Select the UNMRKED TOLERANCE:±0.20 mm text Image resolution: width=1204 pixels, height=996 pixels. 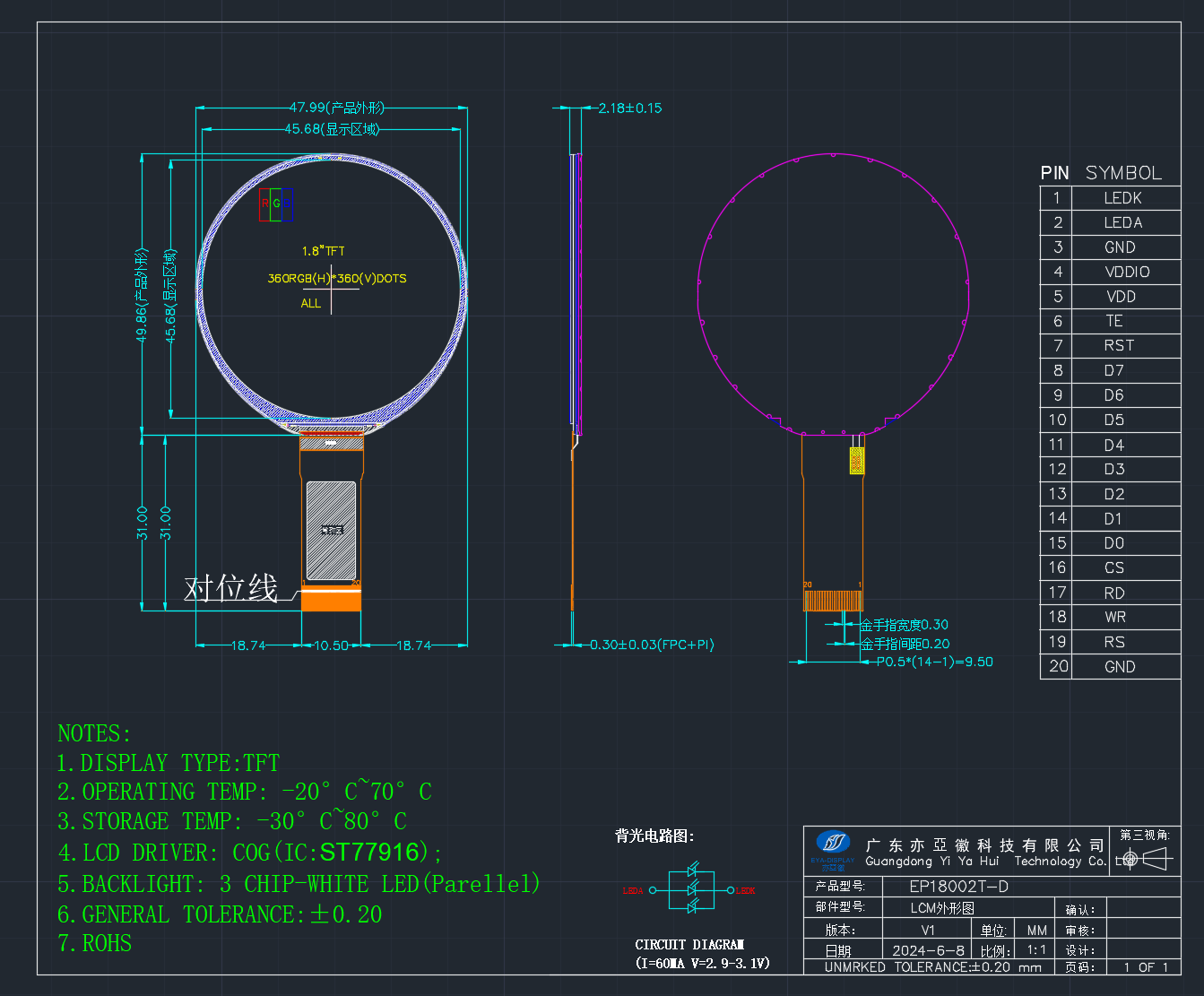point(933,967)
